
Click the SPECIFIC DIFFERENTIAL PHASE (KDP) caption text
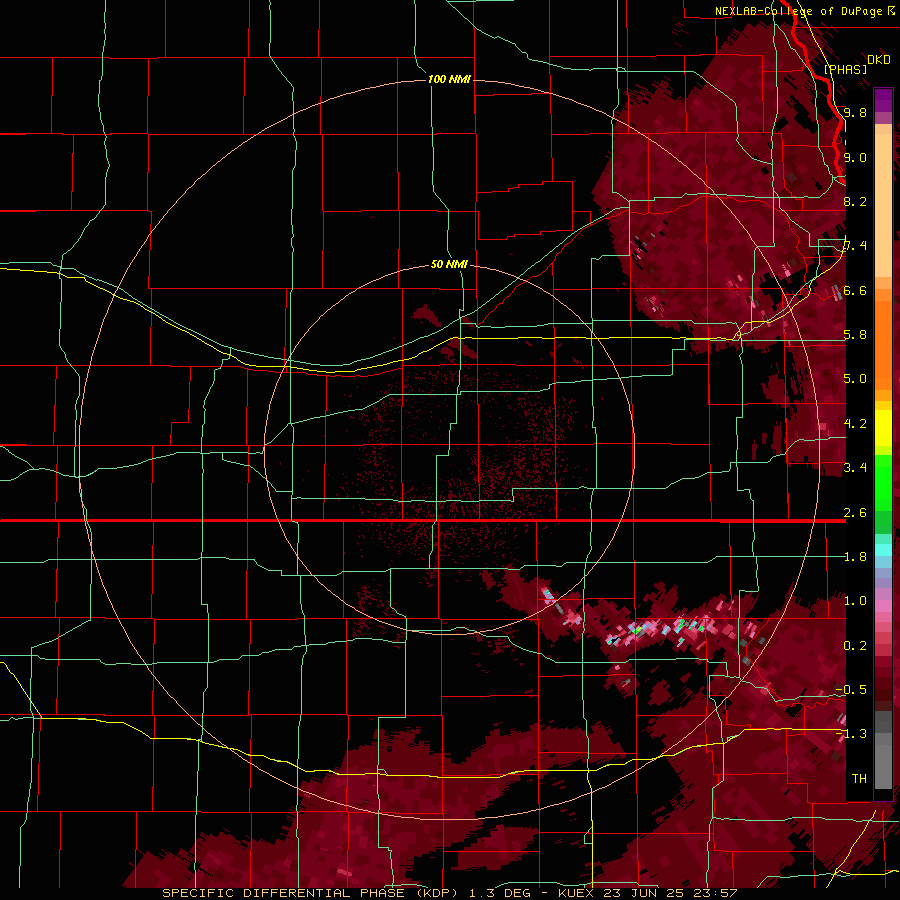click(308, 893)
